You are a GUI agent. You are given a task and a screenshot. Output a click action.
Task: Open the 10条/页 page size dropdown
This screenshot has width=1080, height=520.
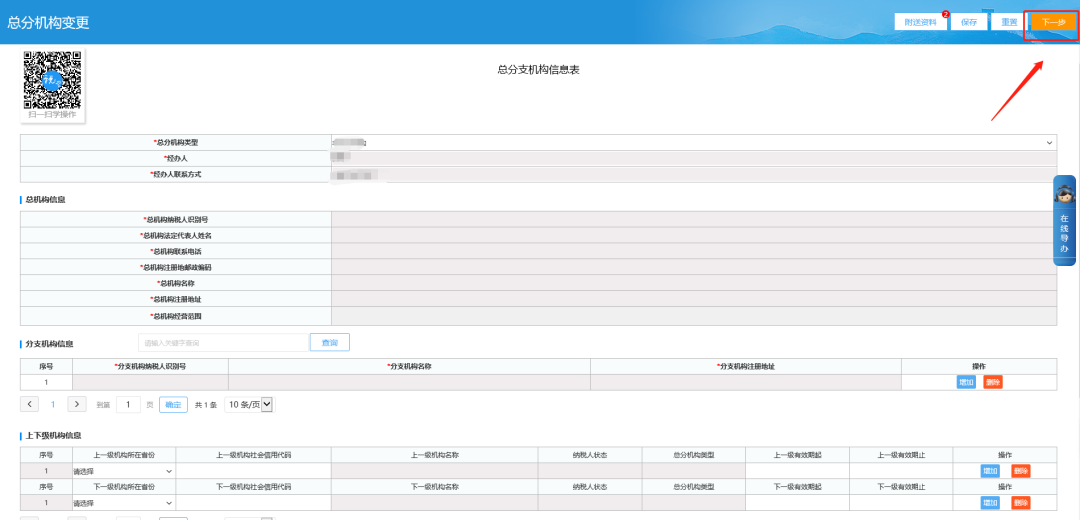(x=249, y=404)
